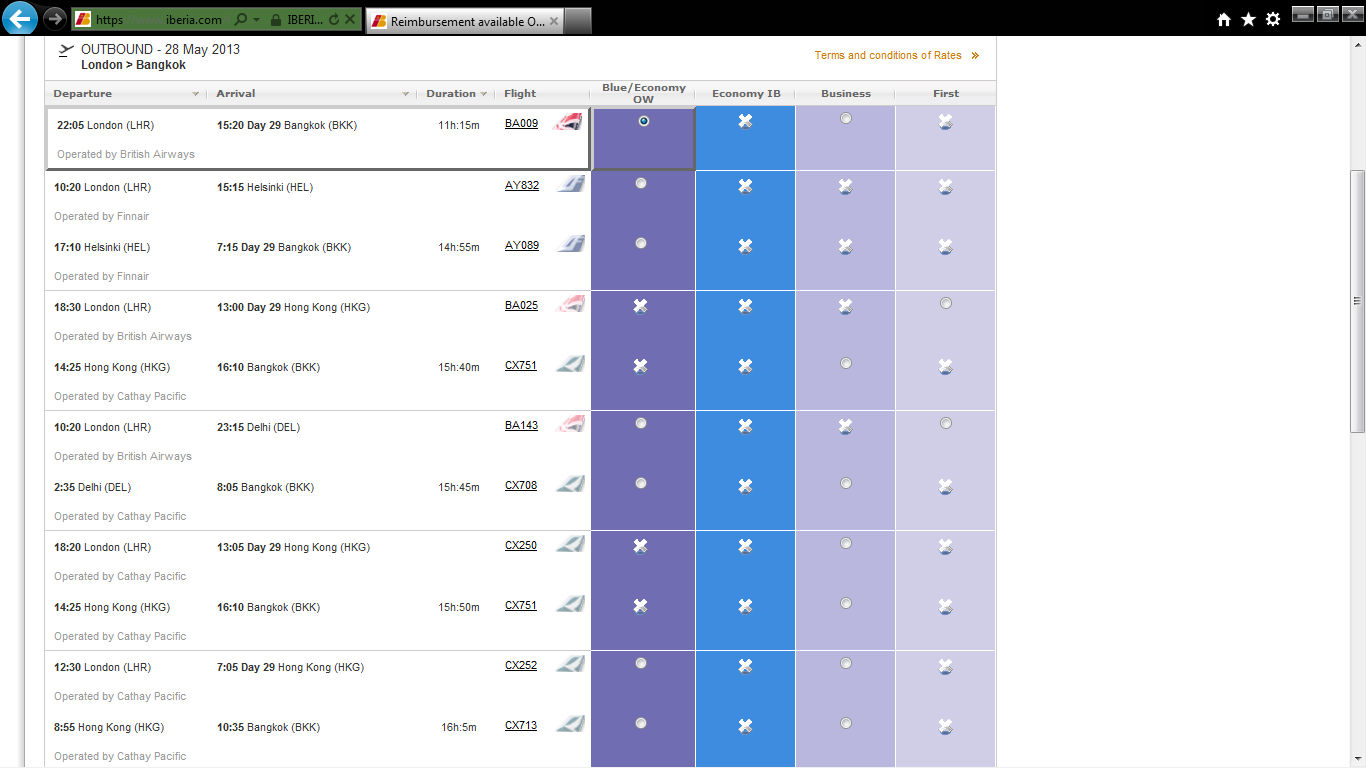The image size is (1366, 768).
Task: Open Terms and conditions of Rates link
Action: tap(888, 55)
